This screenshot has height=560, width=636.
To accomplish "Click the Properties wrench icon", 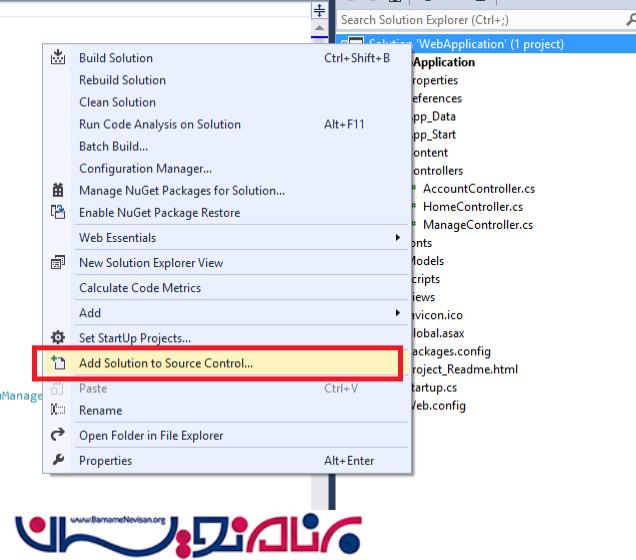I will (58, 460).
